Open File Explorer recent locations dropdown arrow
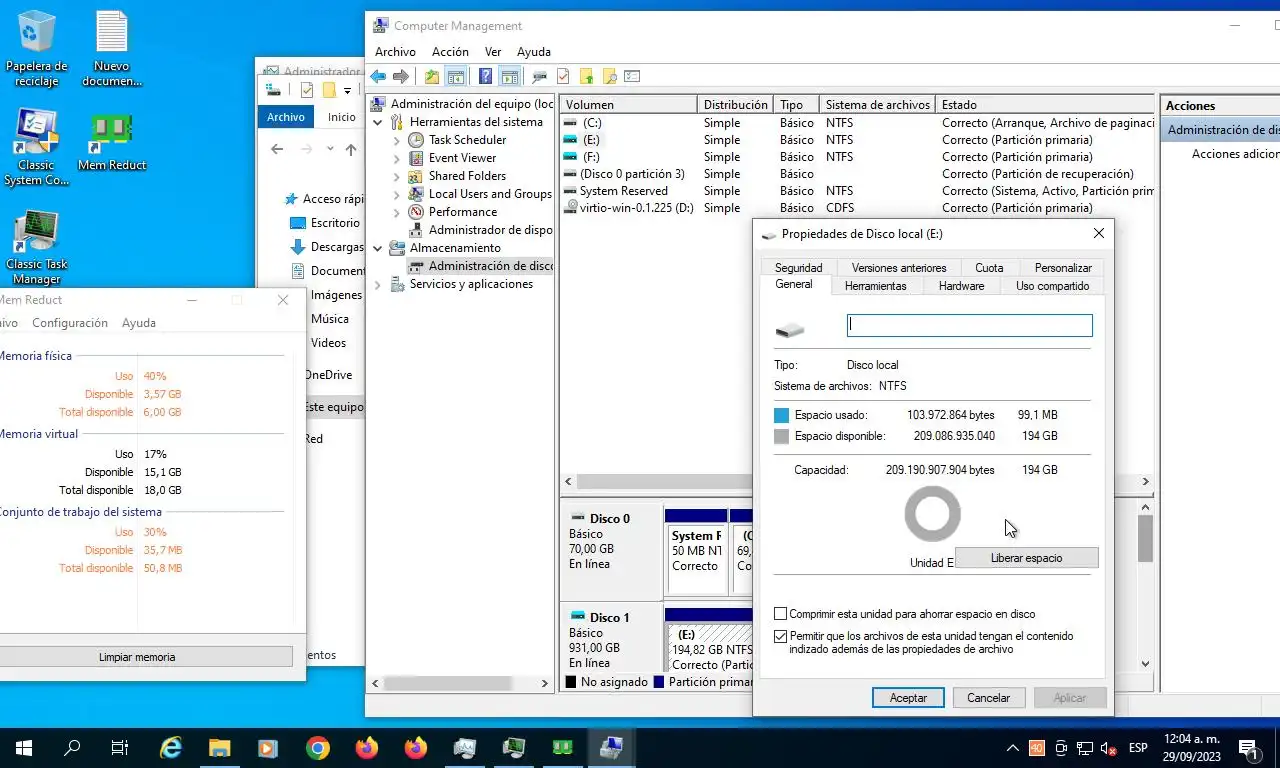Screen dimensions: 1280x768 [x=329, y=150]
